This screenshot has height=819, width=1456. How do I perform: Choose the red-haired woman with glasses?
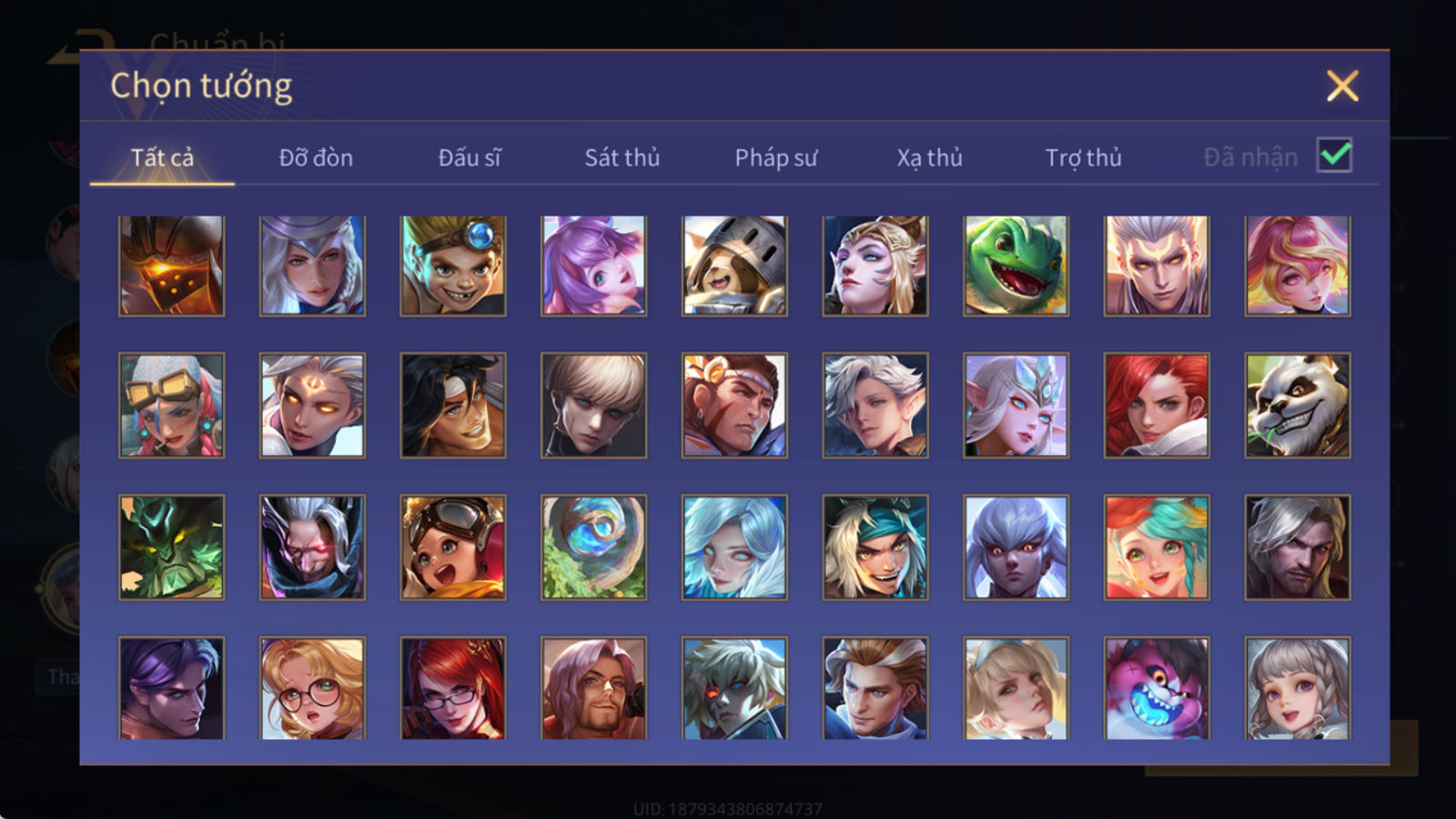point(452,688)
